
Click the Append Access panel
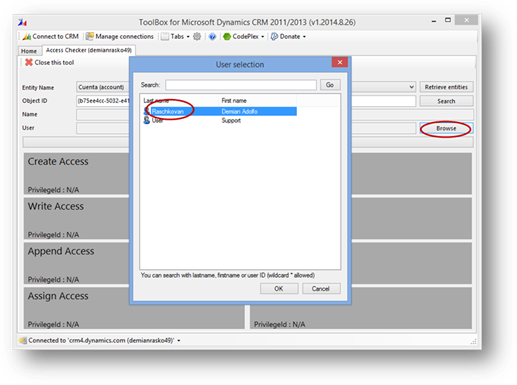(x=76, y=263)
